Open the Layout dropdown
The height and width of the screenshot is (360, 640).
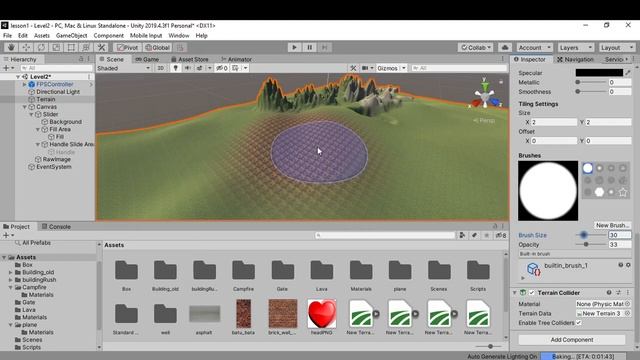pyautogui.click(x=617, y=47)
